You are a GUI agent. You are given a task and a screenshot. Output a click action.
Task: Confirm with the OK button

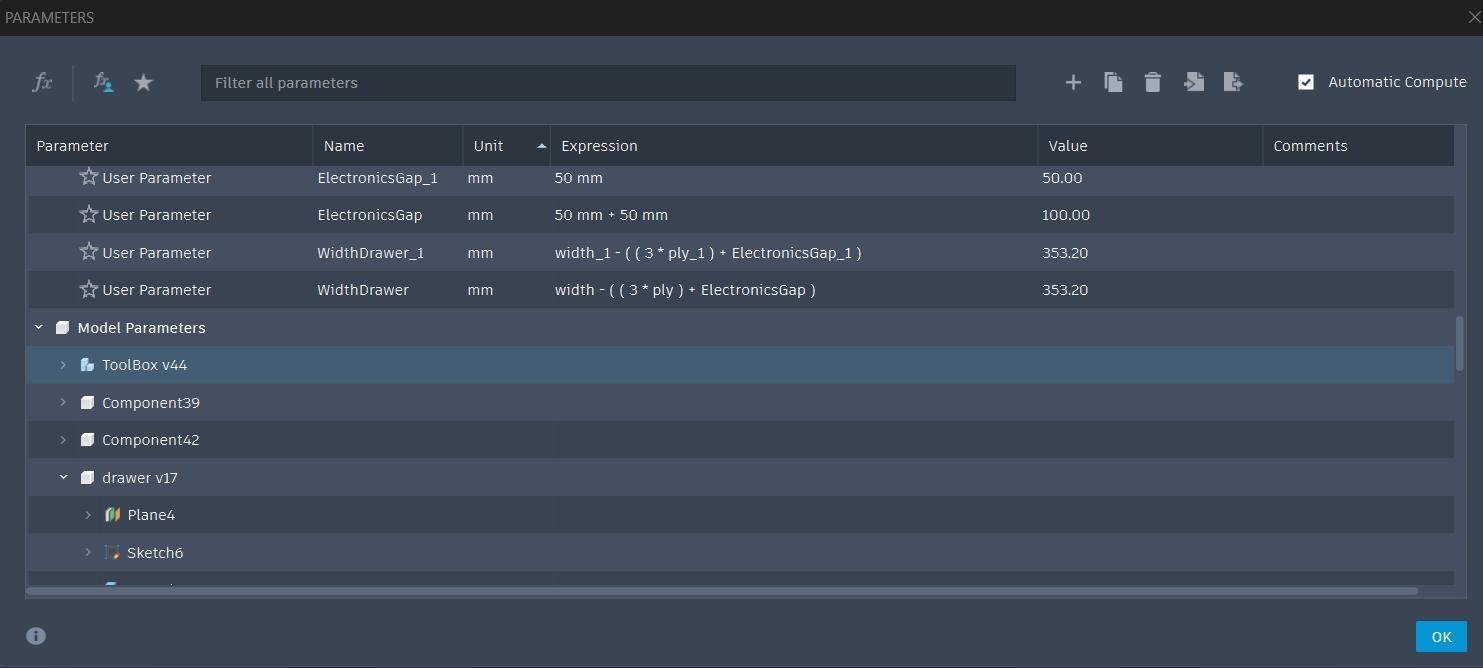[1441, 637]
